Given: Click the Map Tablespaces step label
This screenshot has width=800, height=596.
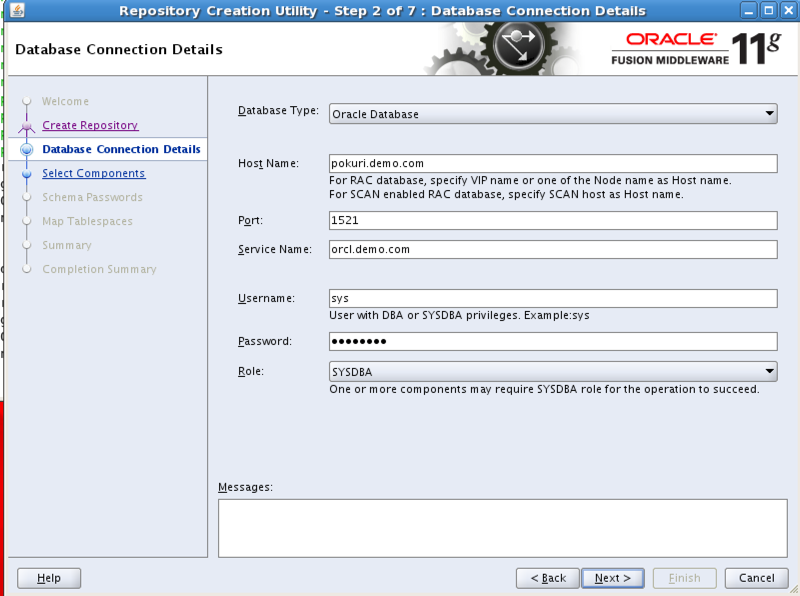Looking at the screenshot, I should point(87,221).
